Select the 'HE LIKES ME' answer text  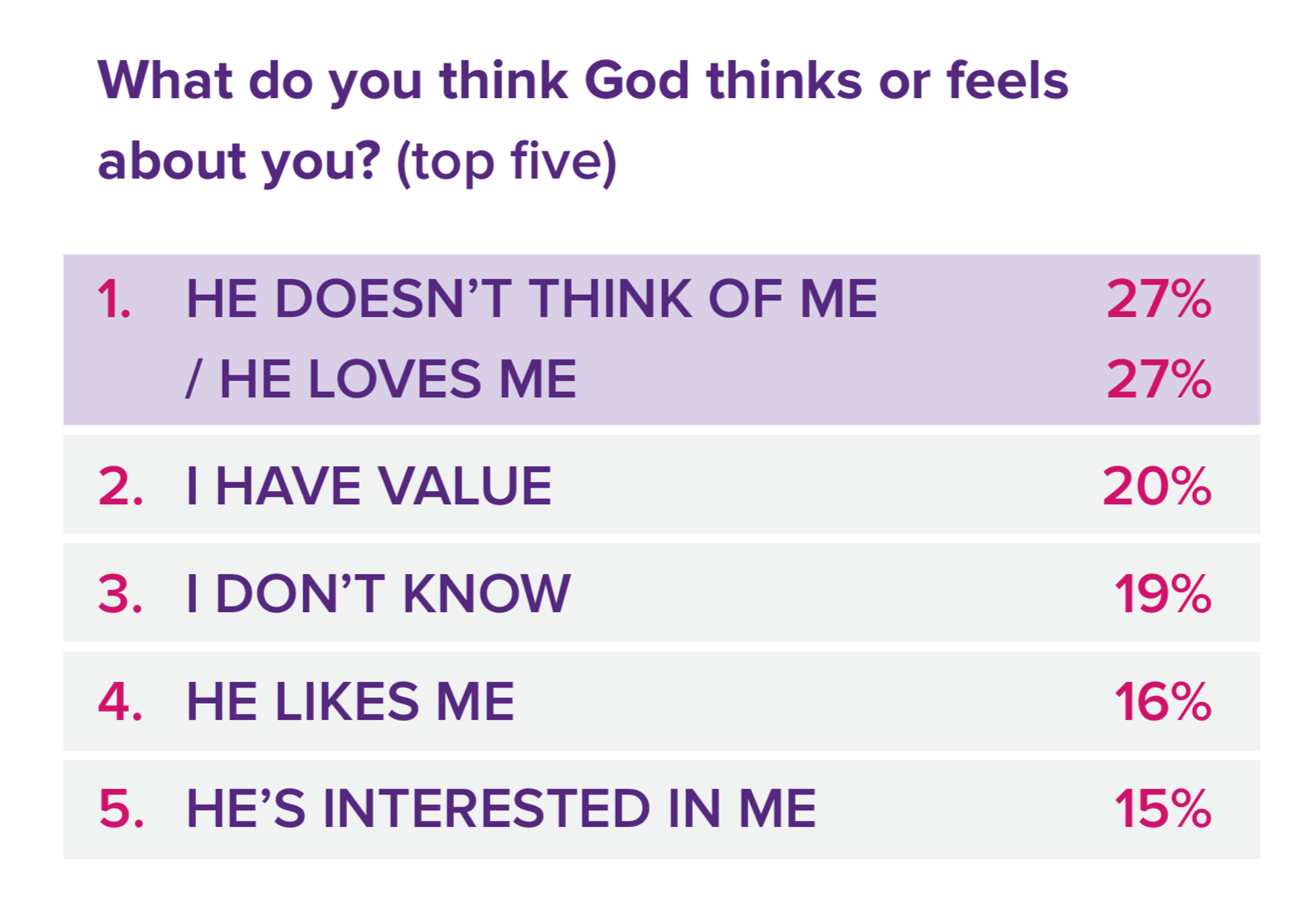tap(350, 702)
